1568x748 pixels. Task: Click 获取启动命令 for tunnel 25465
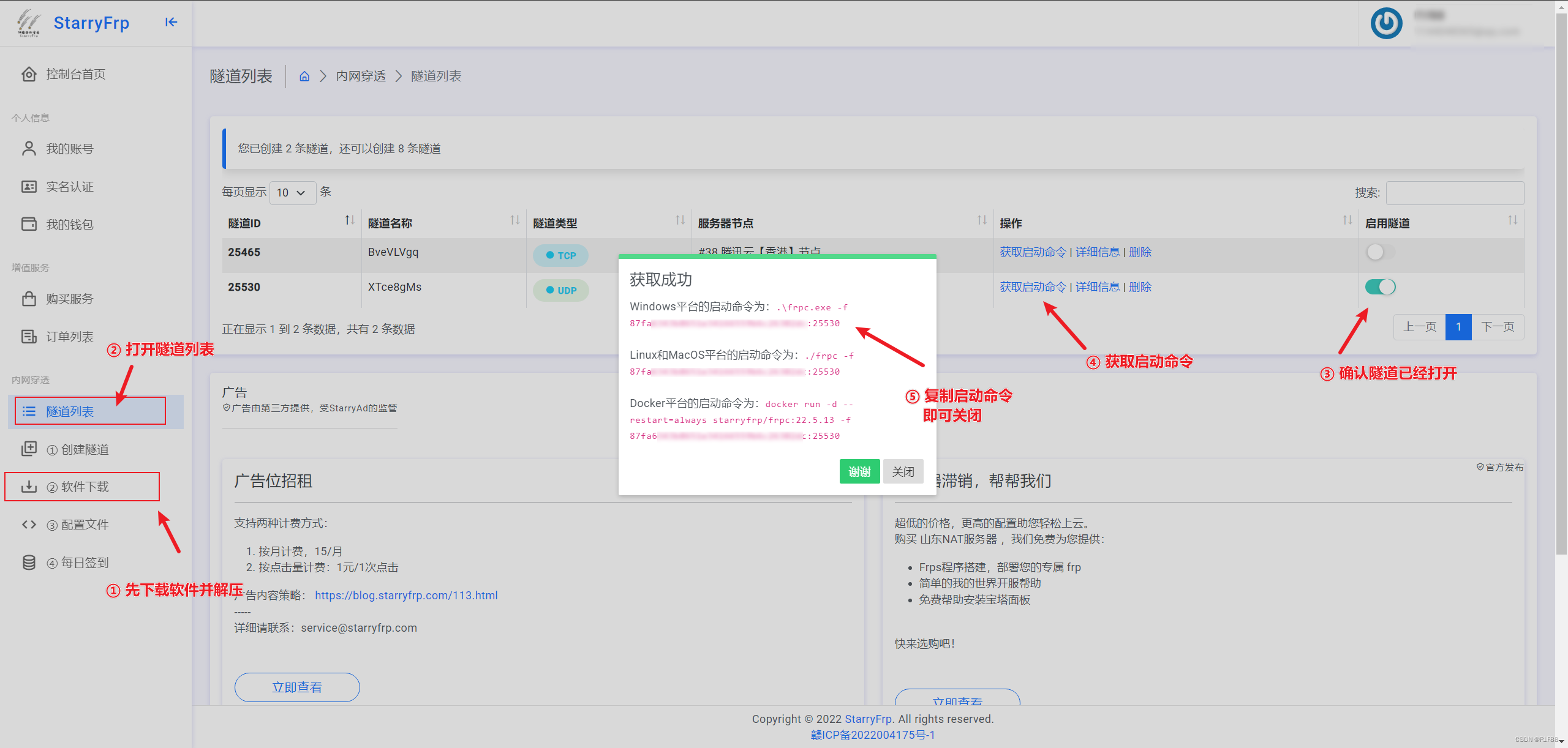click(1033, 252)
